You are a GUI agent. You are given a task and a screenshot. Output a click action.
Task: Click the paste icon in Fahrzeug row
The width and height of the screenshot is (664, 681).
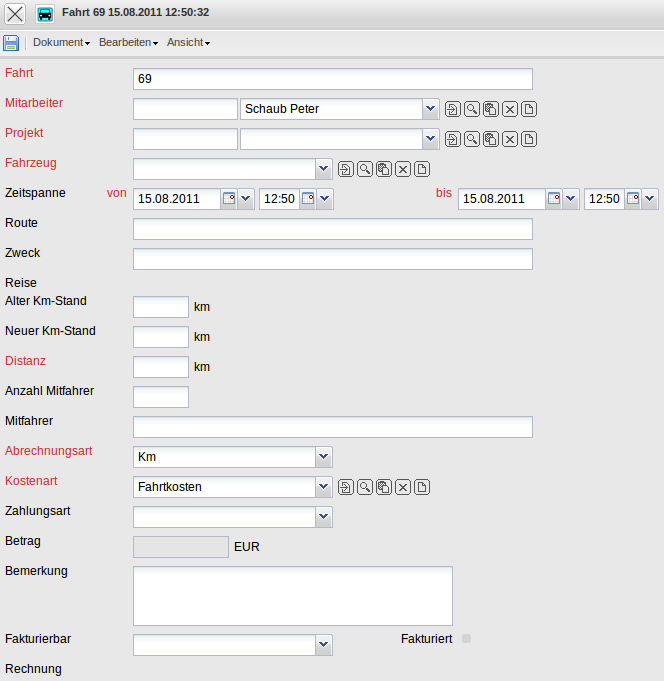pos(383,169)
